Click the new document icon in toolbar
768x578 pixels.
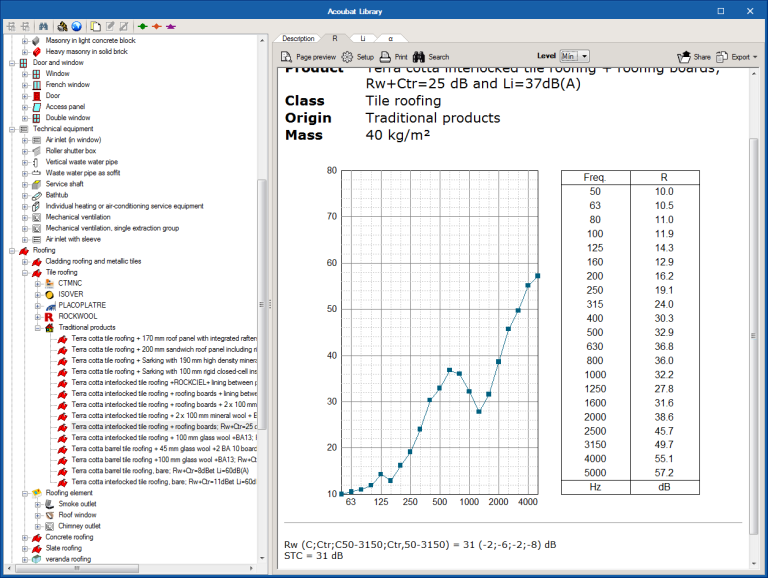(95, 26)
